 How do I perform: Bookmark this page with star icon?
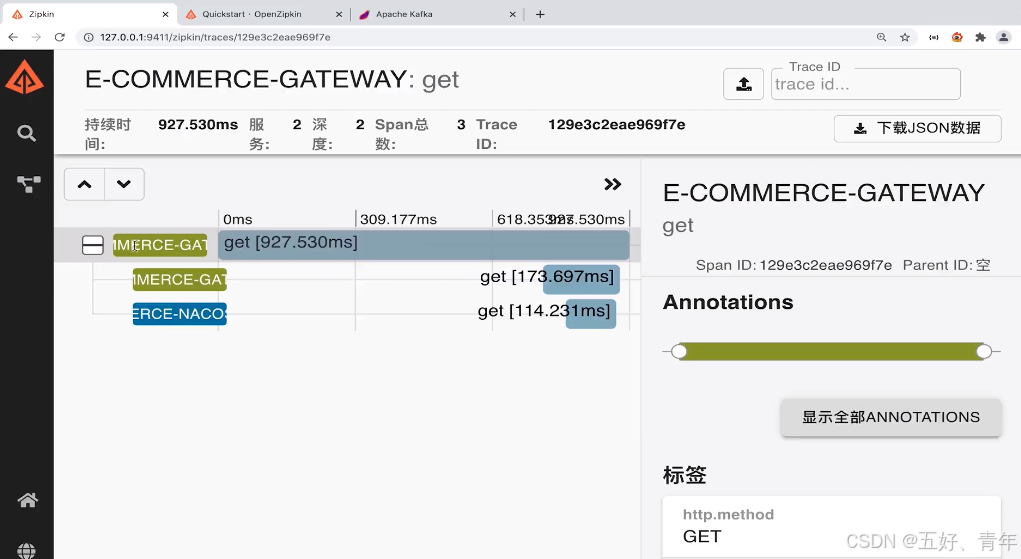[x=904, y=37]
